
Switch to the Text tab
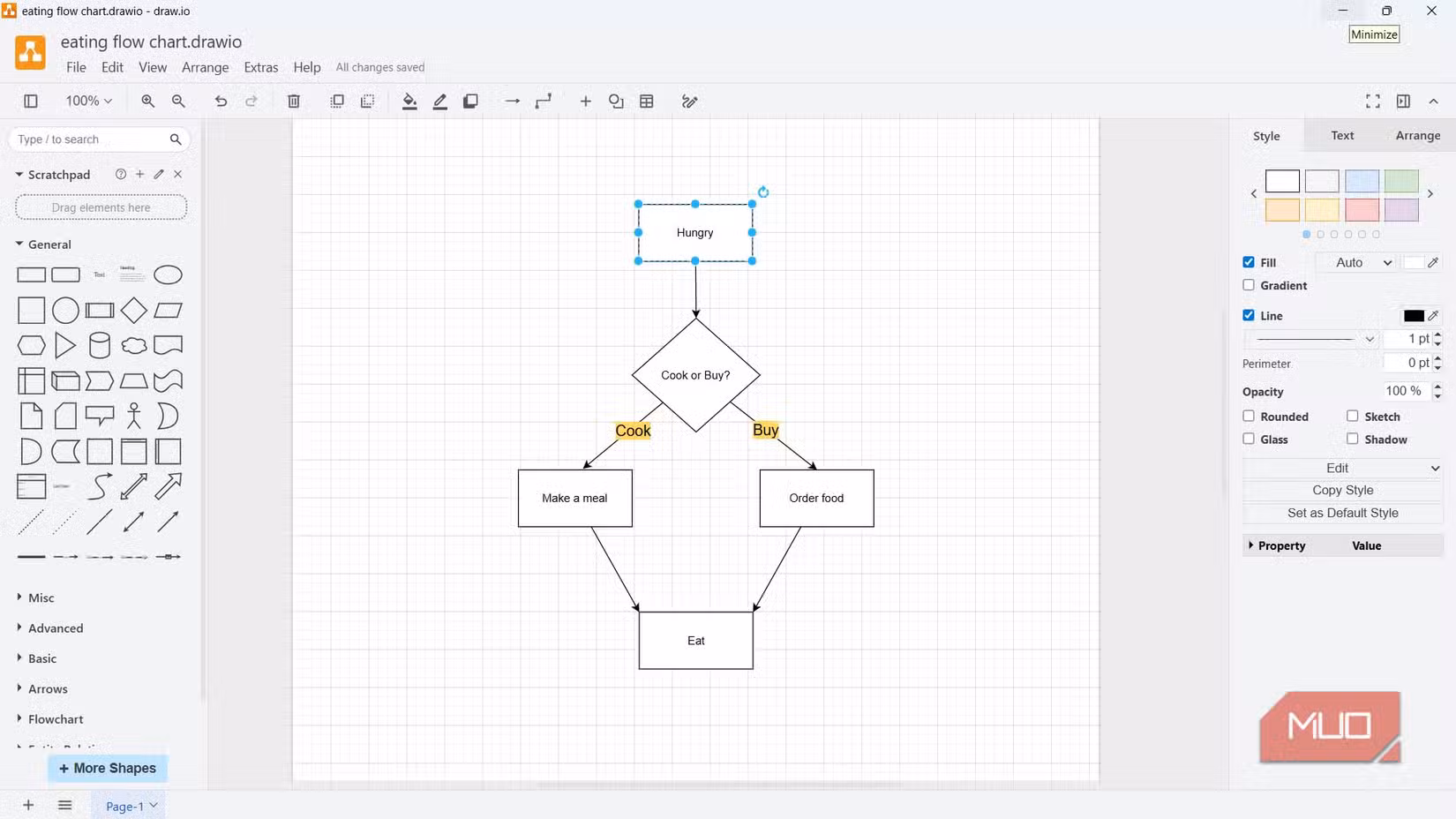point(1342,135)
